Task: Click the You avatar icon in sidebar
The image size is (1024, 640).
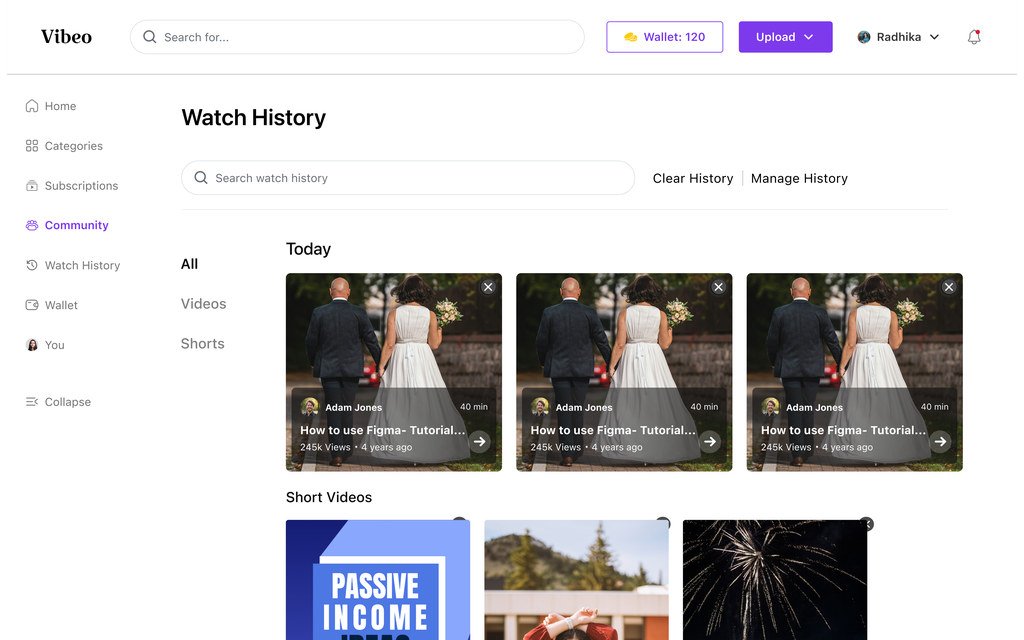Action: point(31,345)
